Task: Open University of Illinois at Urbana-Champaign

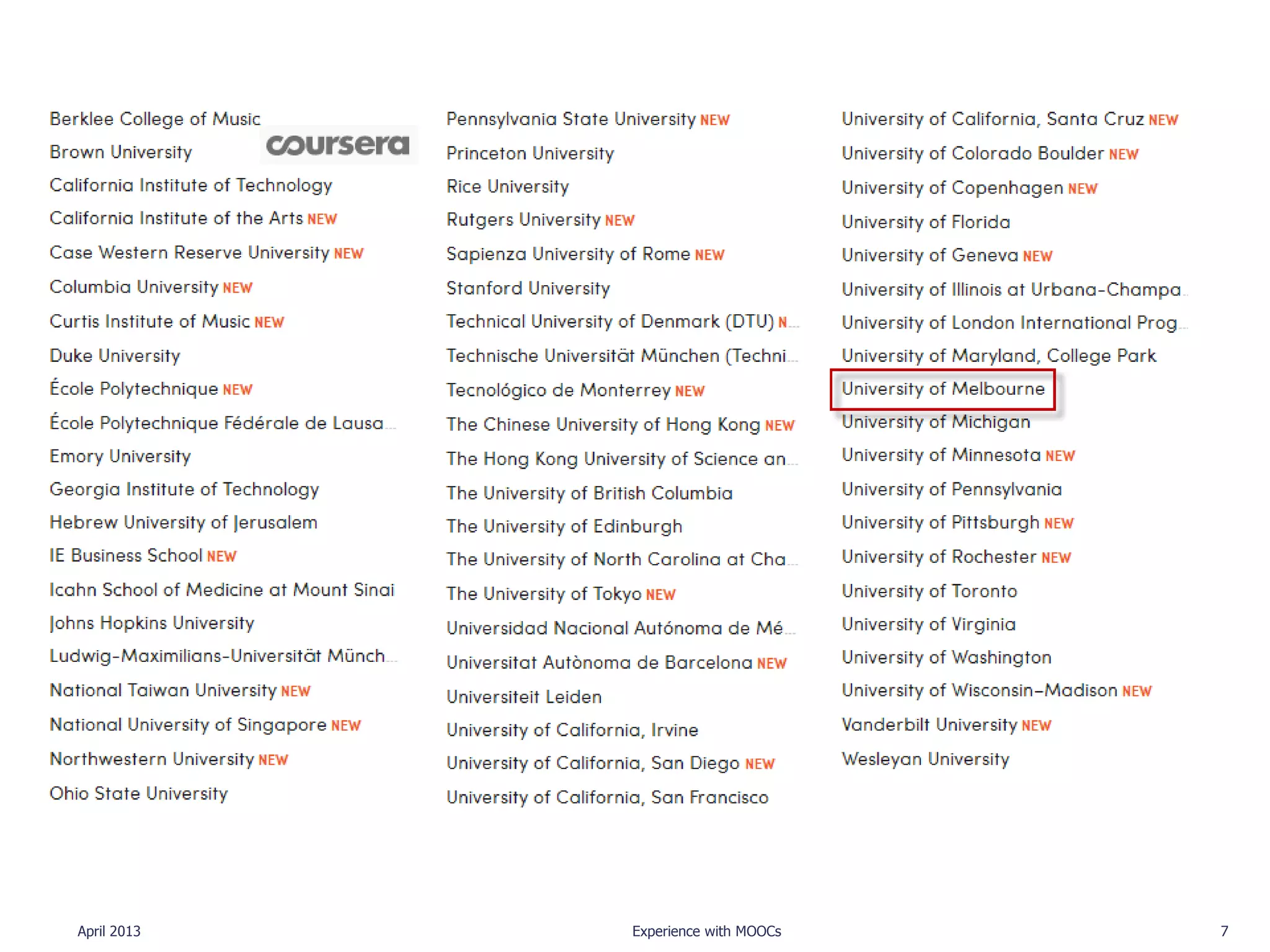Action: click(x=1015, y=290)
